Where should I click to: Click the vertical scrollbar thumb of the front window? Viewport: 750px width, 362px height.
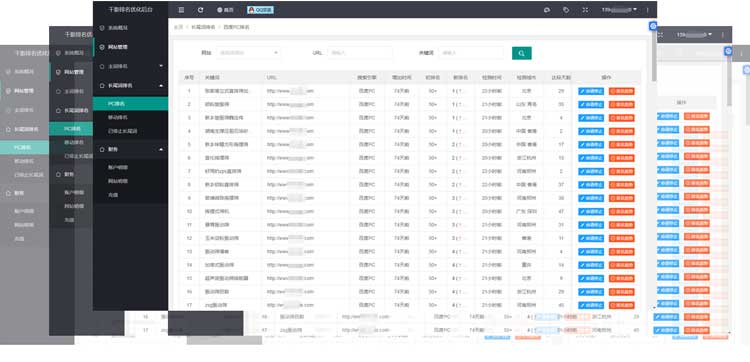[x=654, y=56]
